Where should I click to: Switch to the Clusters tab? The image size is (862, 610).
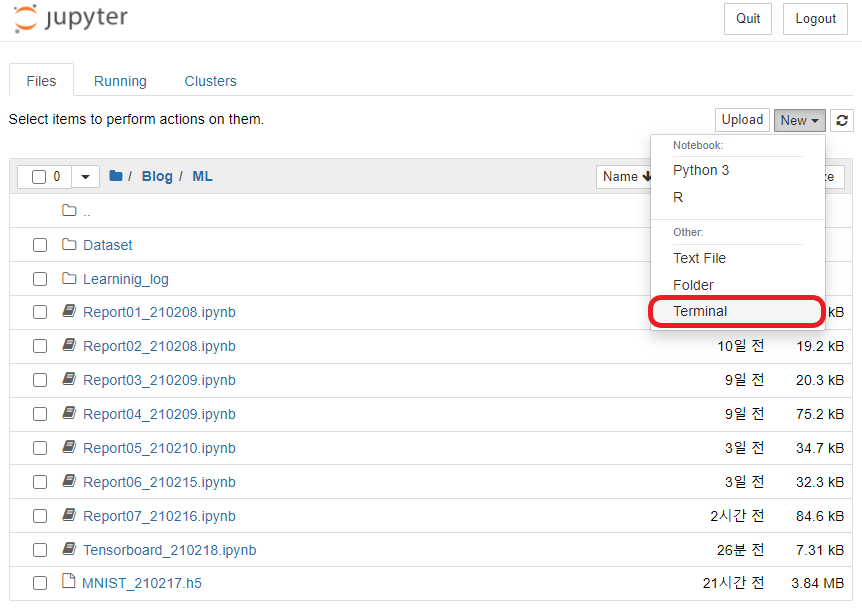coord(211,81)
